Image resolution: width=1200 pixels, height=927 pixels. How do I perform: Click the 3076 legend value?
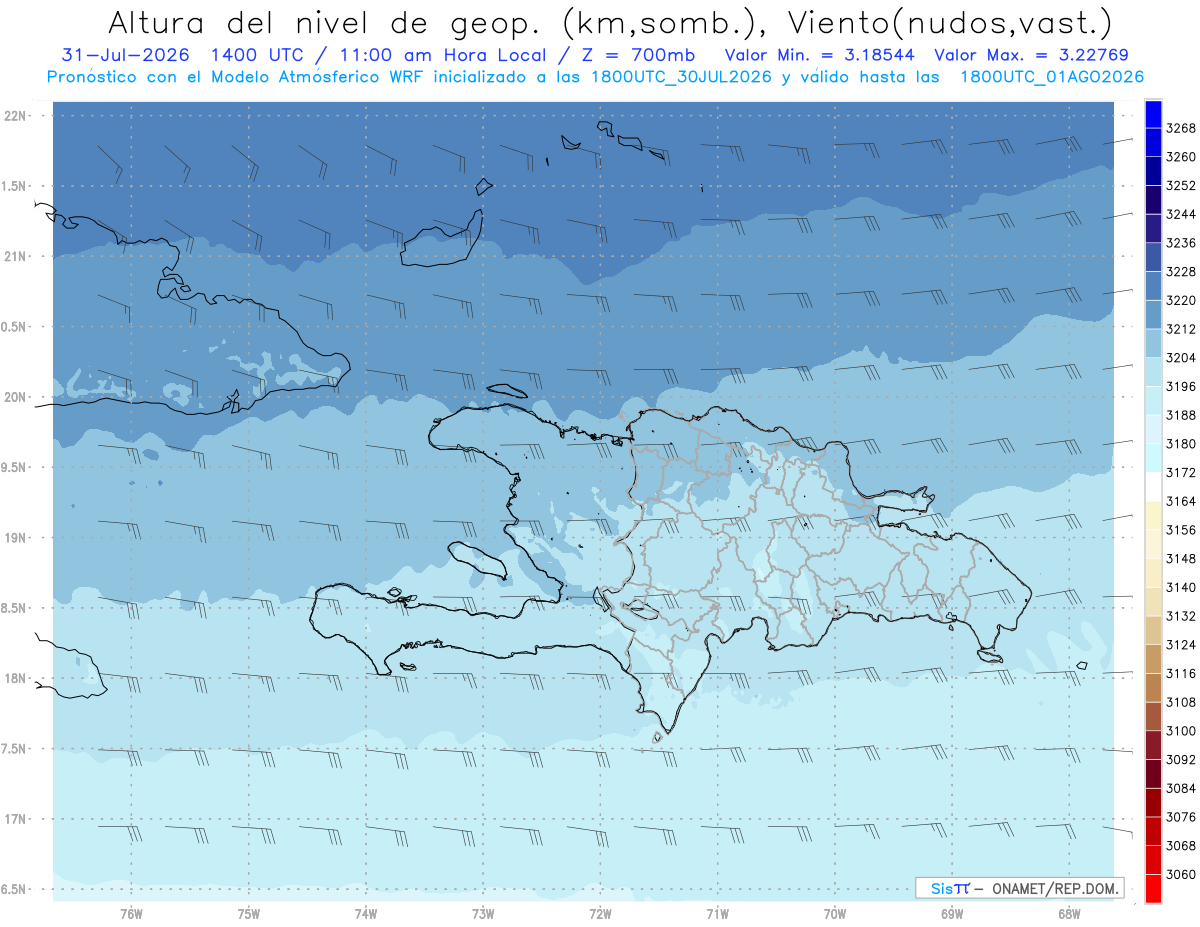point(1180,817)
